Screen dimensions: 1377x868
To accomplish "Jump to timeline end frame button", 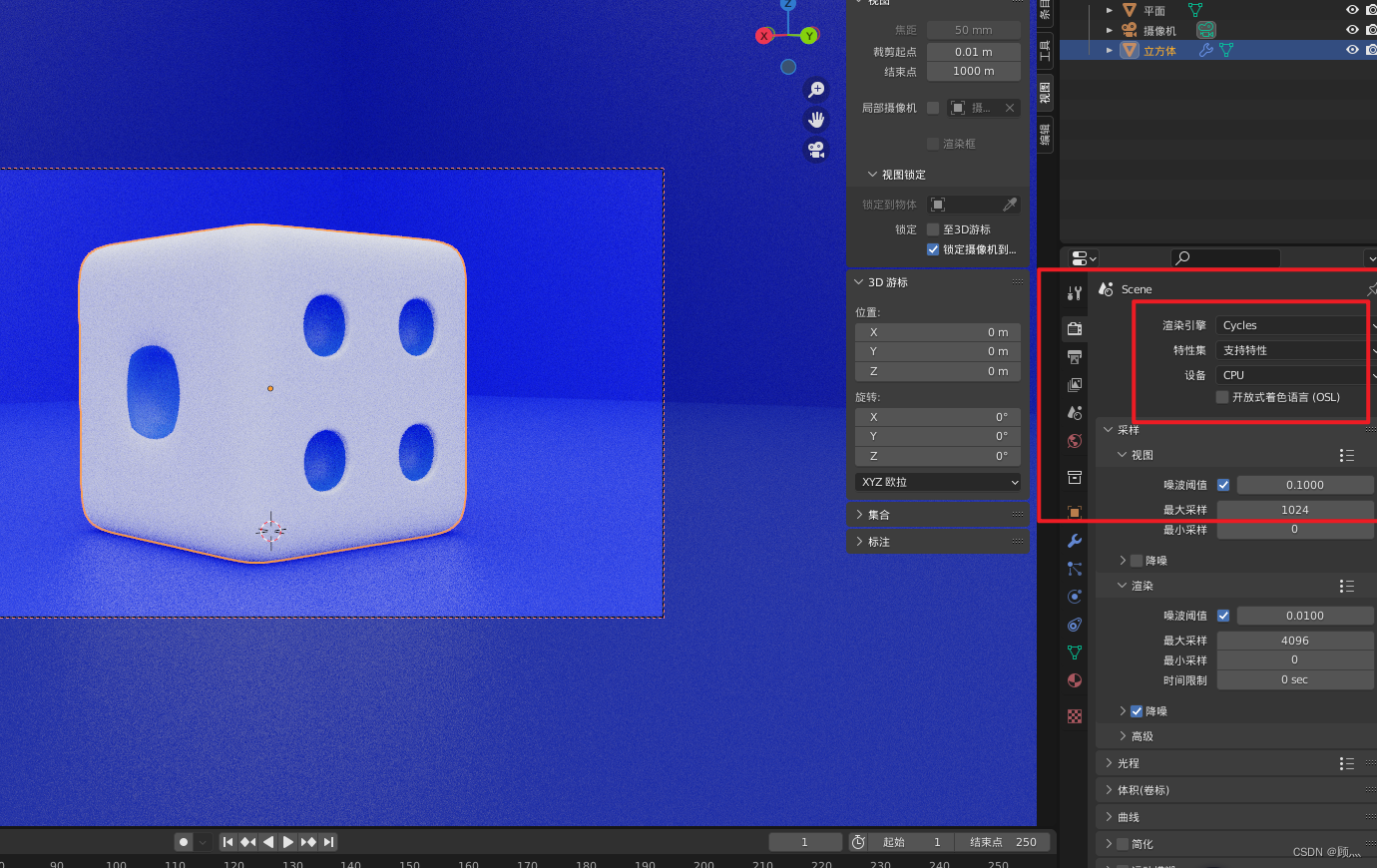I will [328, 842].
